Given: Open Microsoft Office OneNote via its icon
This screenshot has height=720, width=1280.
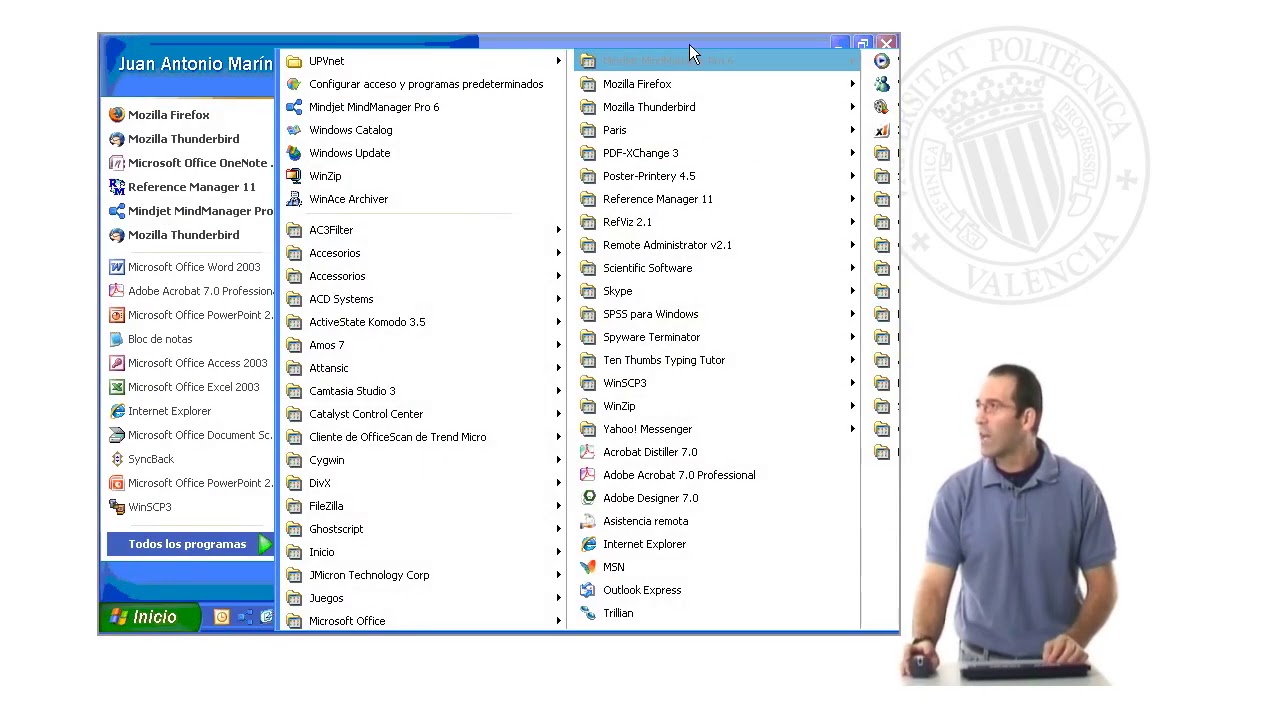Looking at the screenshot, I should [x=117, y=163].
